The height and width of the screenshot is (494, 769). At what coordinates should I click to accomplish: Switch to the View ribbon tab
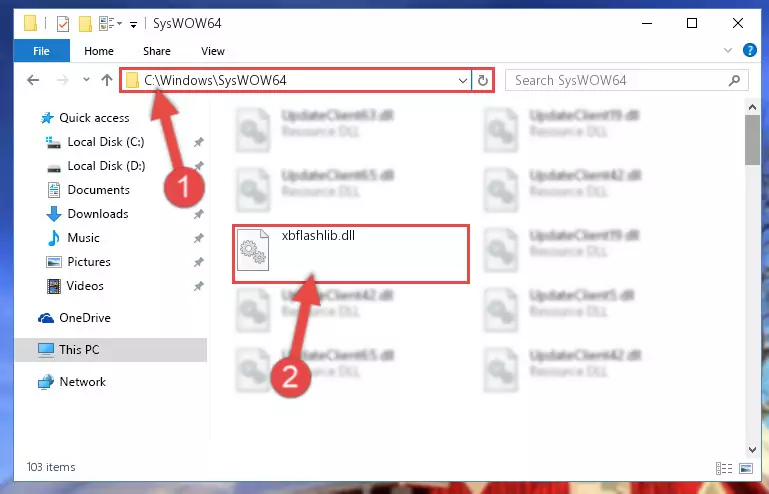(213, 51)
